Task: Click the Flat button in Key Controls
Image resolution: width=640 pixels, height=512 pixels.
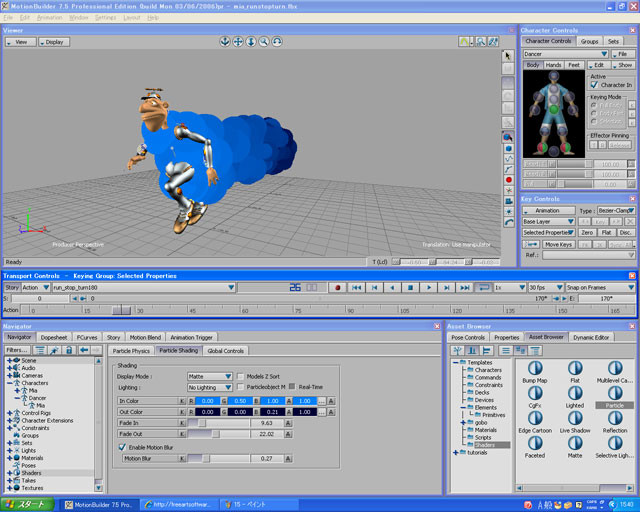Action: pyautogui.click(x=606, y=232)
